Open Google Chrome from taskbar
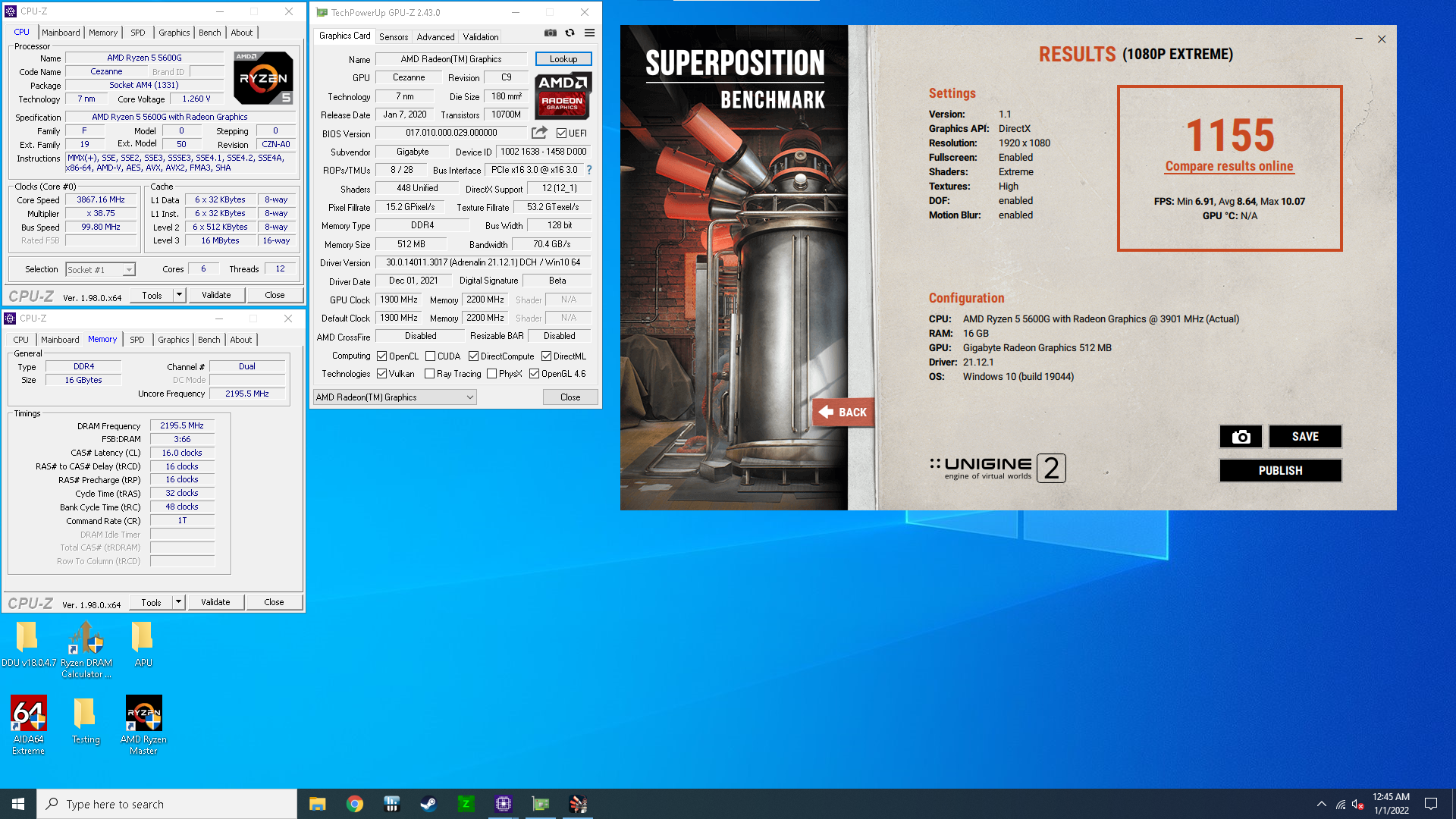This screenshot has width=1456, height=819. (x=354, y=804)
